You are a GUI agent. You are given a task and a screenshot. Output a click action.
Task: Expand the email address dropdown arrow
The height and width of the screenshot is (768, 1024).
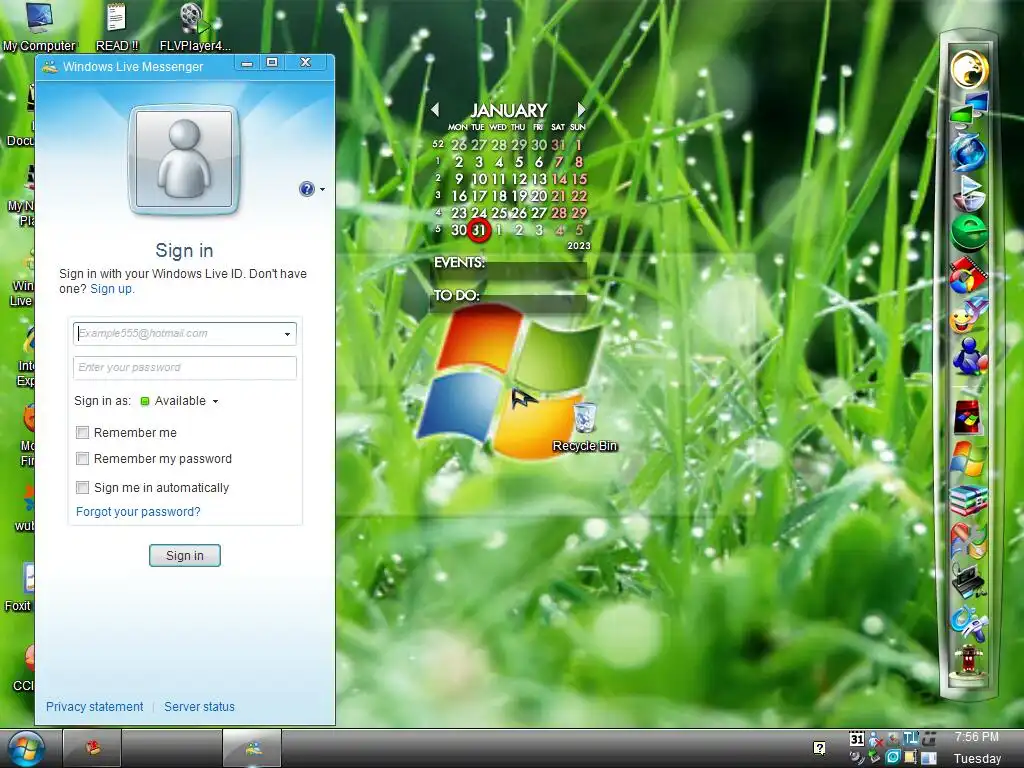(x=287, y=334)
